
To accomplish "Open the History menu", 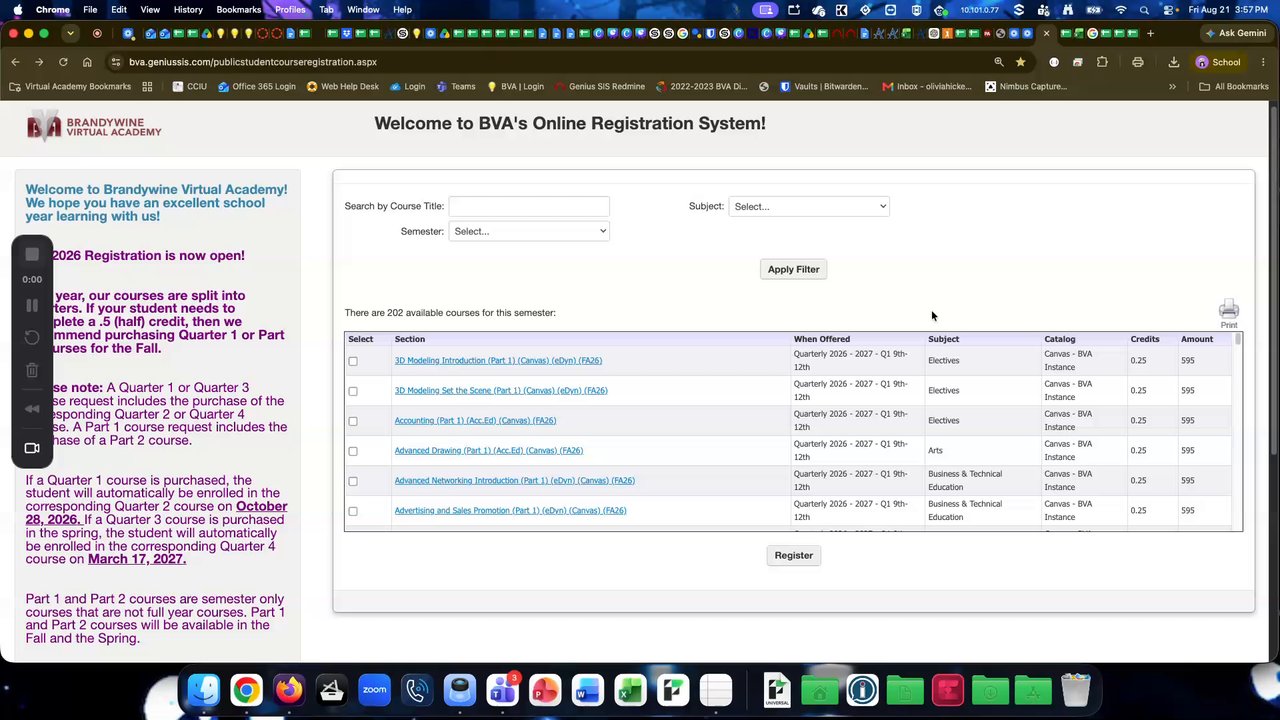I will pyautogui.click(x=188, y=9).
